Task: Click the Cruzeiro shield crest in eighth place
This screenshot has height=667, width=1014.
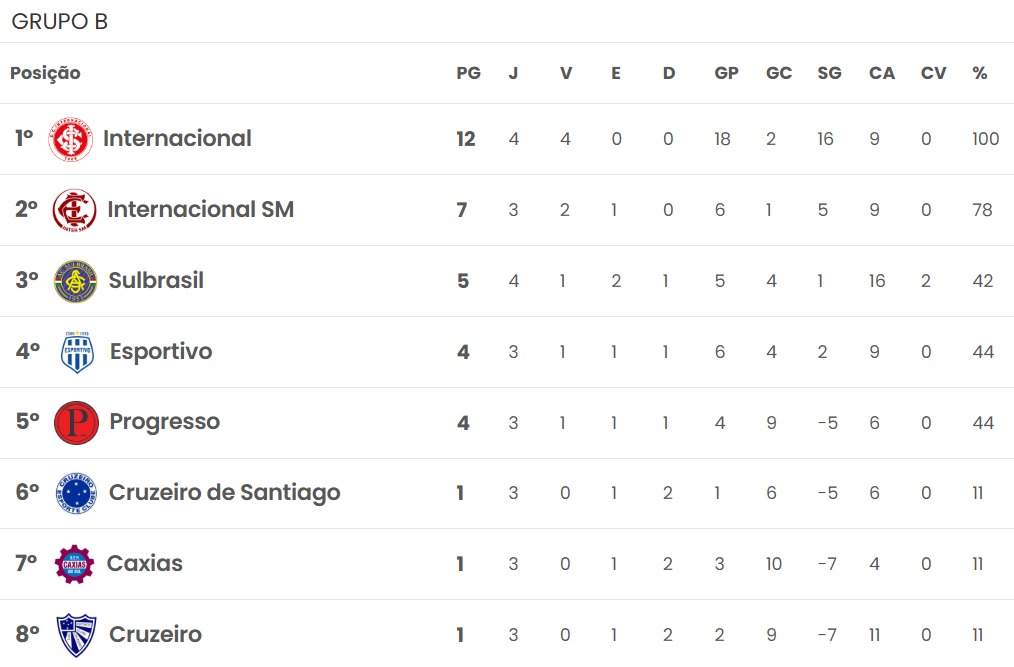Action: (x=76, y=635)
